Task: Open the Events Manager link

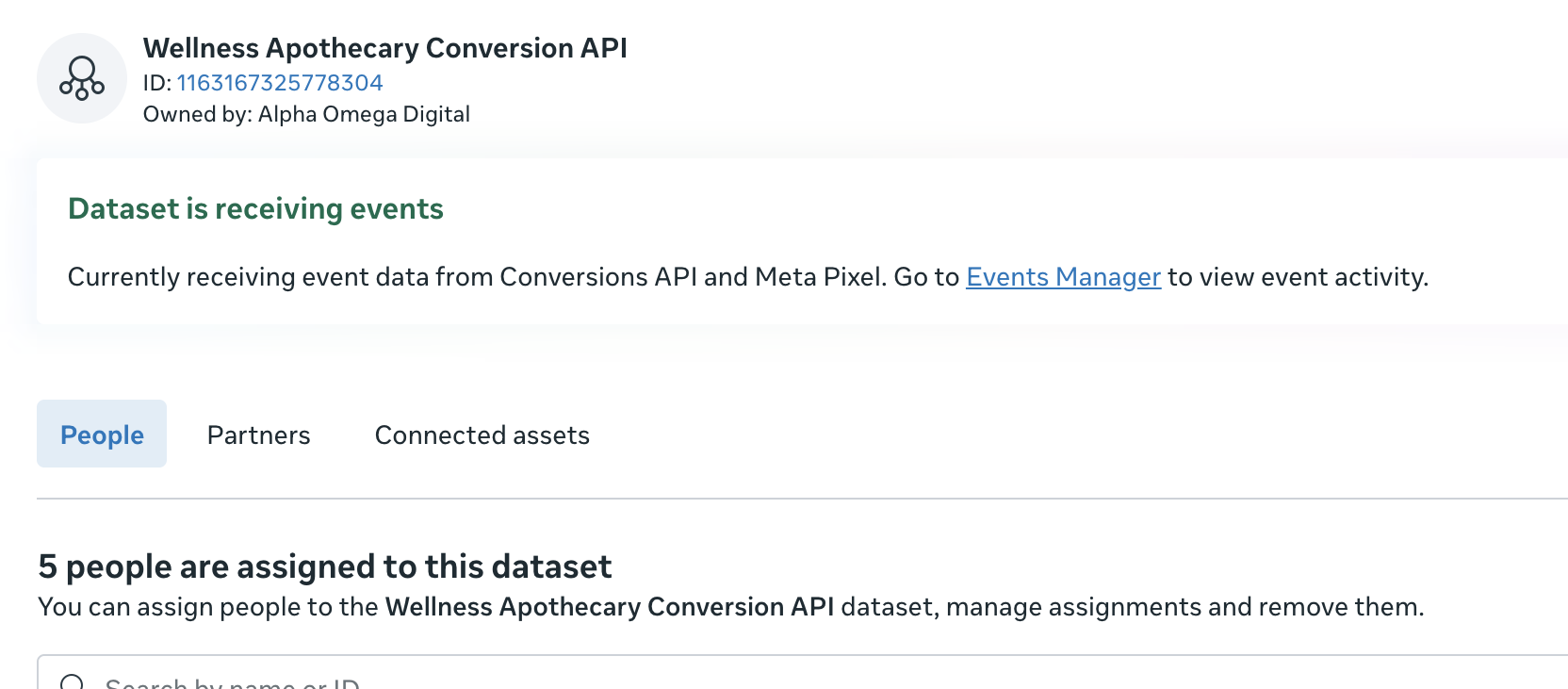Action: point(1063,277)
